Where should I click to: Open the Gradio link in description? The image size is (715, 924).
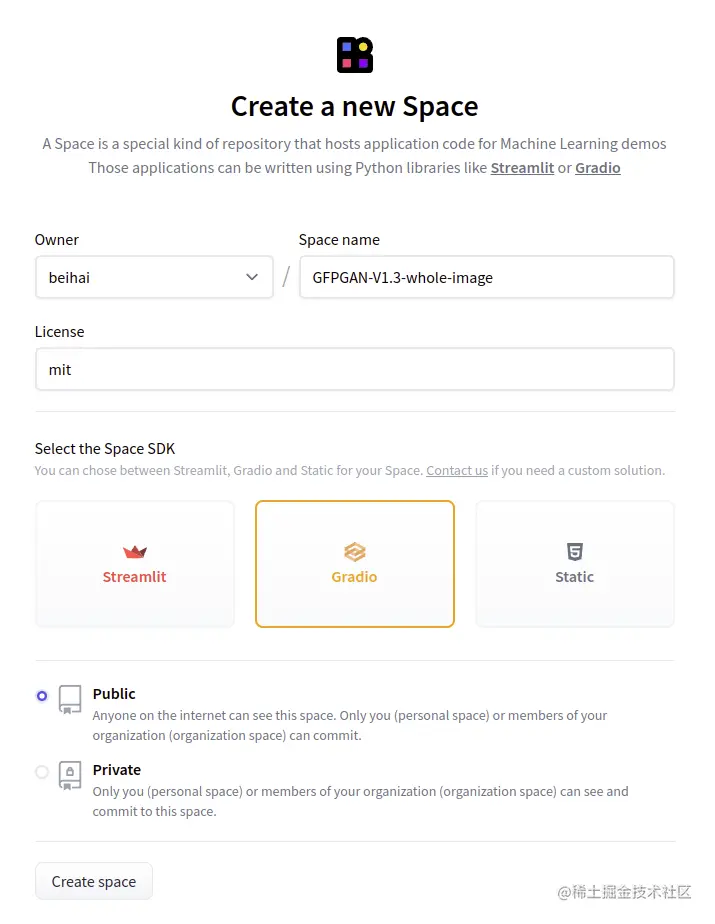point(598,168)
